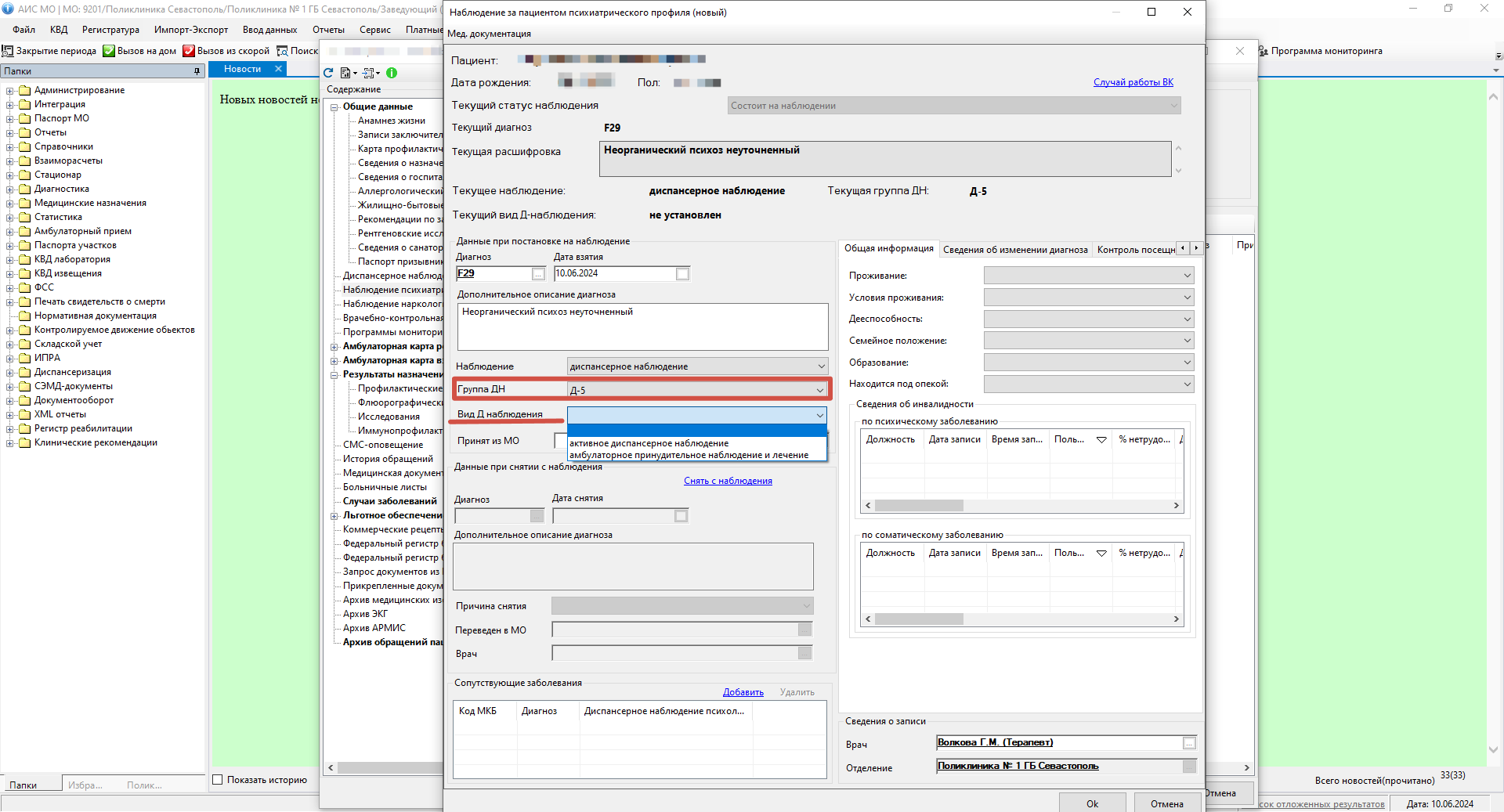This screenshot has height=812, width=1504.
Task: Click the Содержание tree horizontal scrollbar
Action: point(384,767)
